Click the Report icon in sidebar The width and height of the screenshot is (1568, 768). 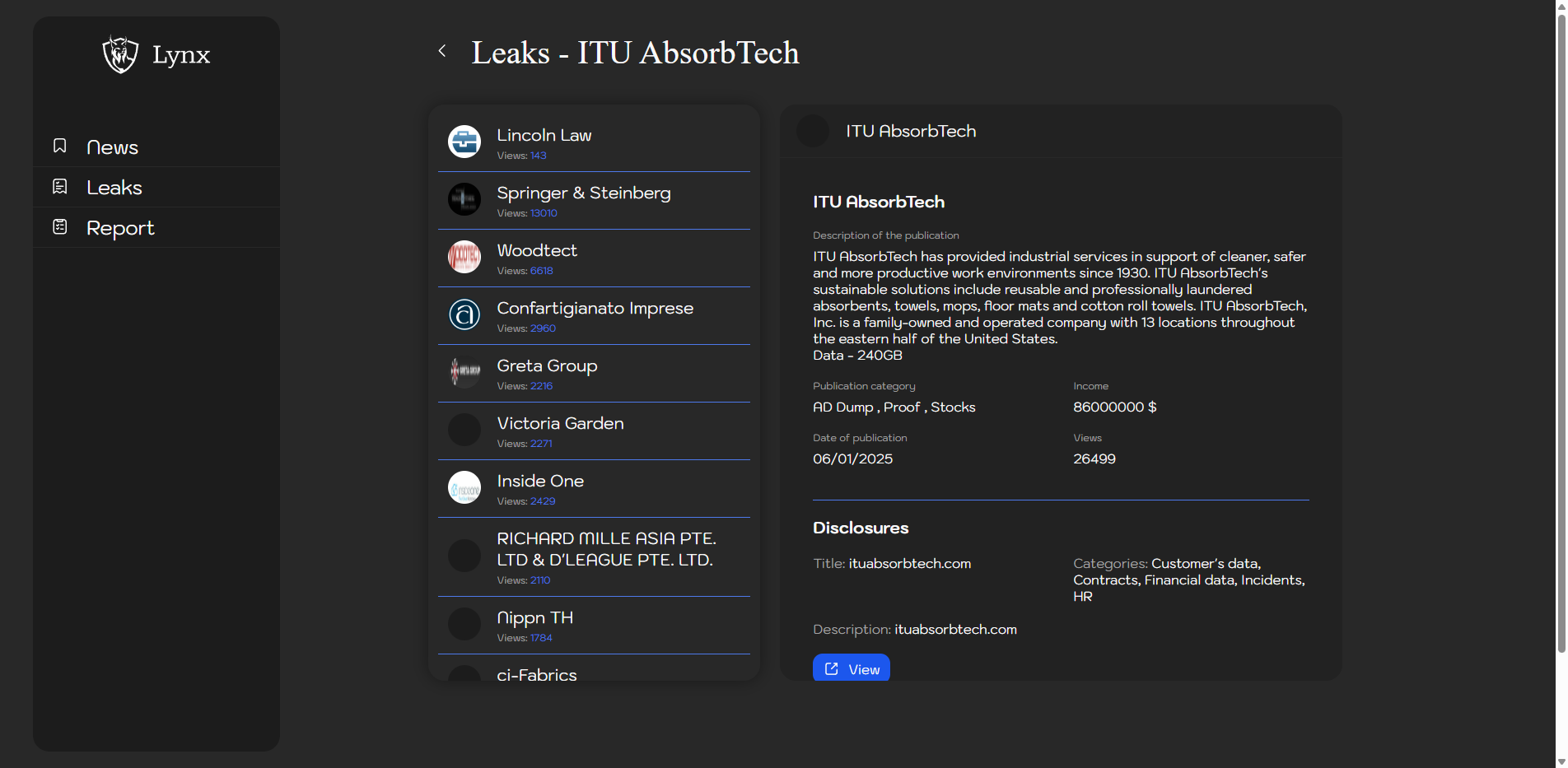tap(60, 226)
